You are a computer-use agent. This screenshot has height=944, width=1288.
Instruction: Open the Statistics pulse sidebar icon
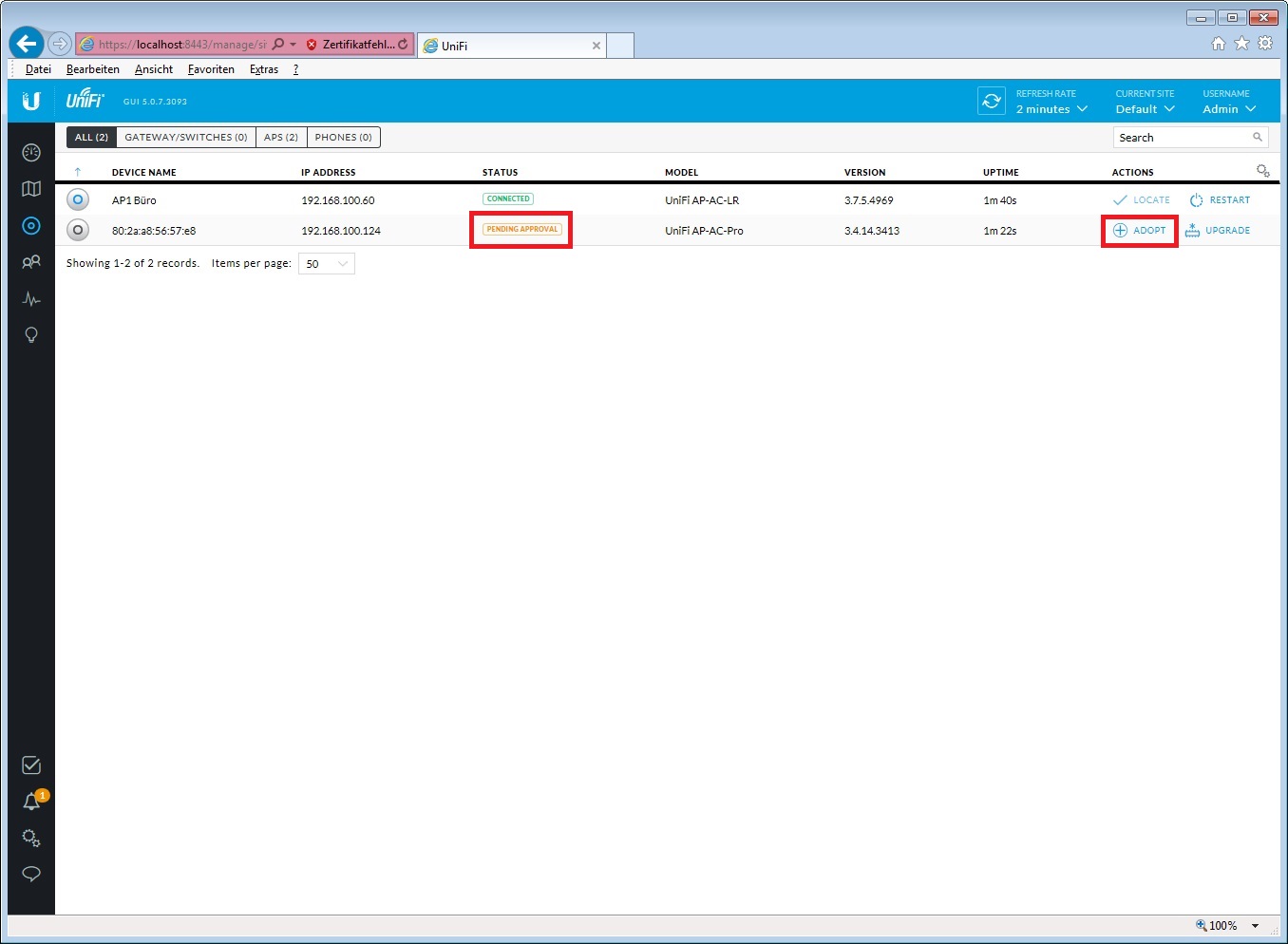(31, 299)
